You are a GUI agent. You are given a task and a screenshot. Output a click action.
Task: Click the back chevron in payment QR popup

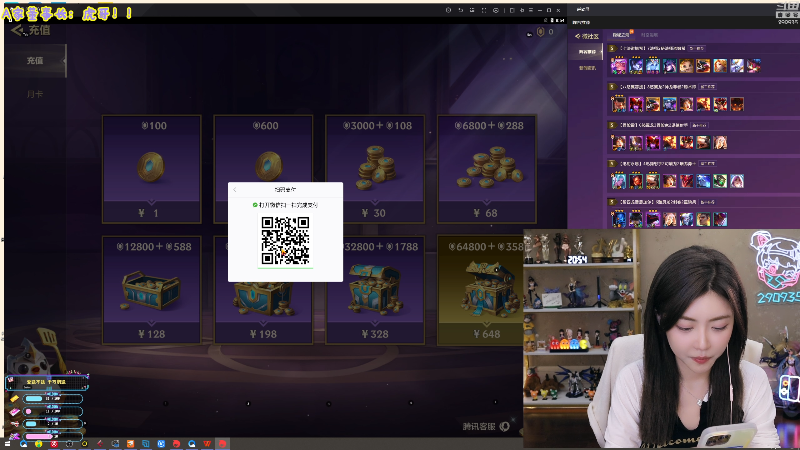(x=235, y=190)
